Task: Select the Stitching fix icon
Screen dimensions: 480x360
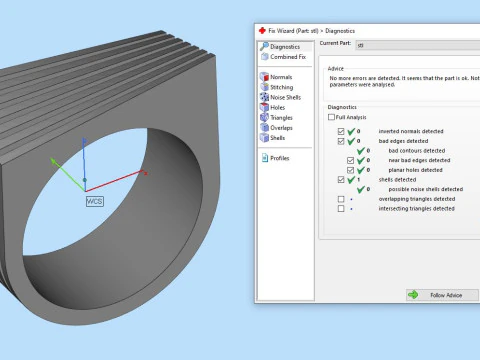Action: (264, 87)
